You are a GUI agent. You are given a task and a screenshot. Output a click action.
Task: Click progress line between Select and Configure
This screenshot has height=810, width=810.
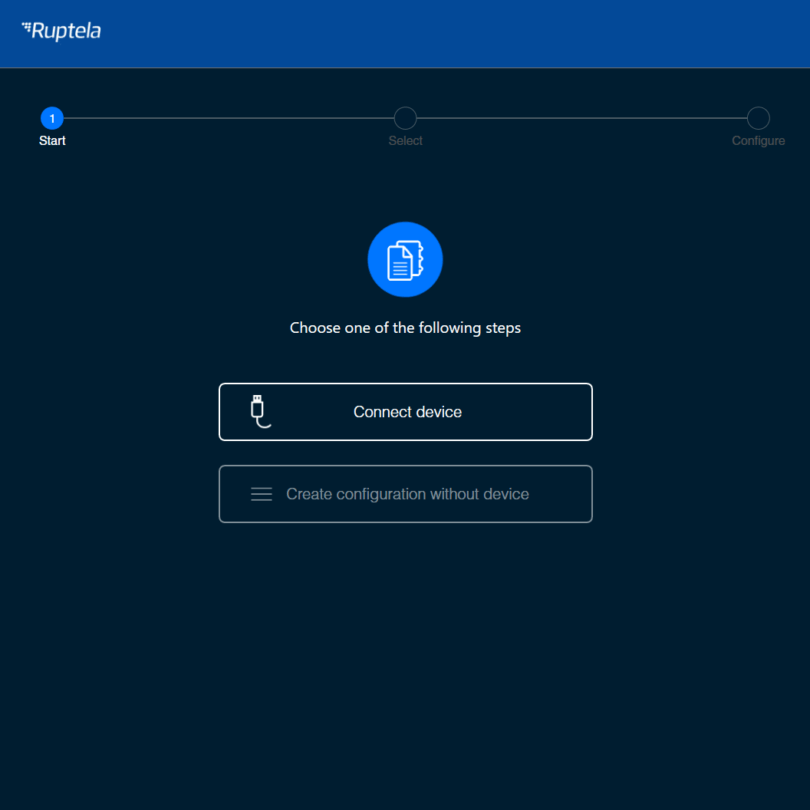click(x=581, y=118)
